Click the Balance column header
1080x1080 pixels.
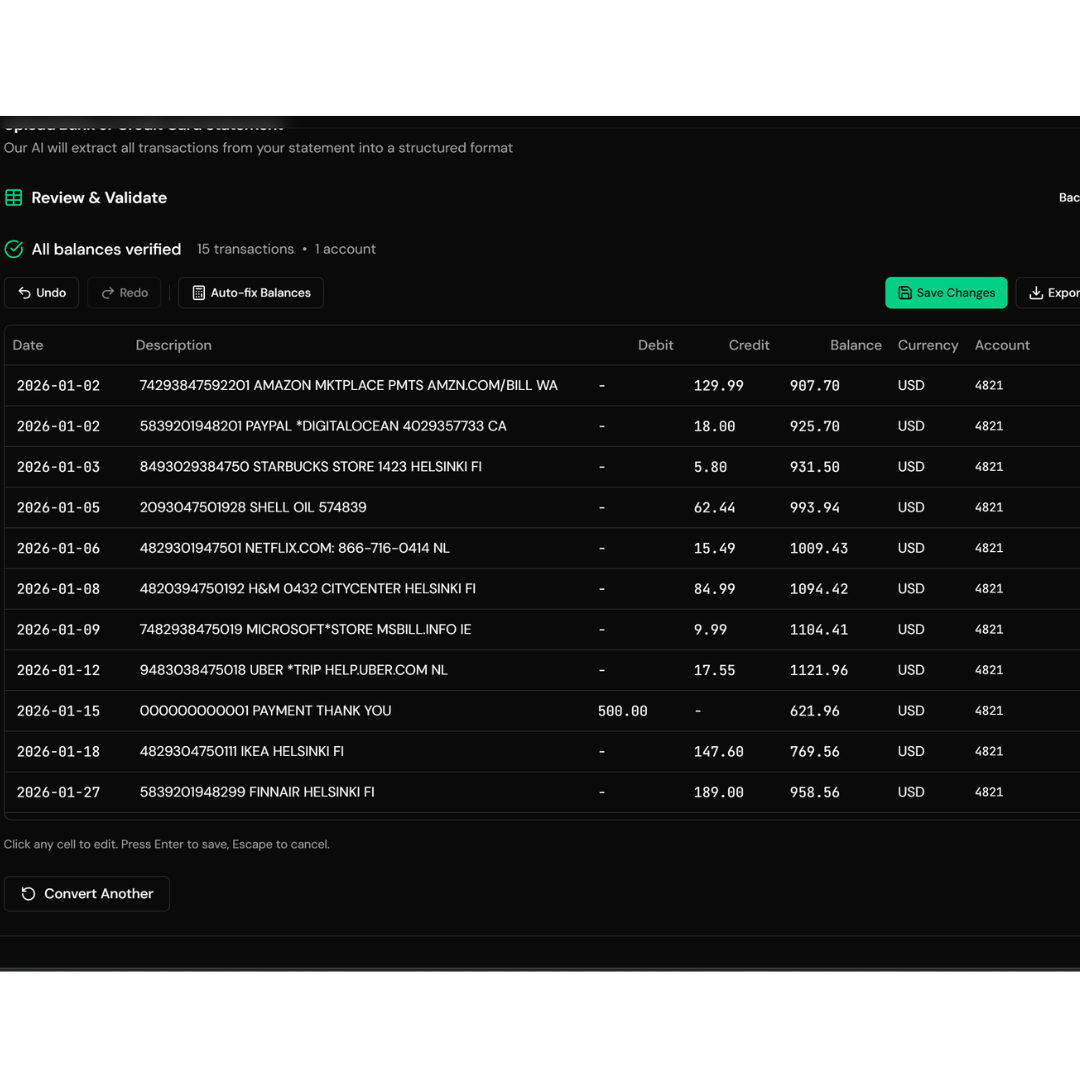856,345
